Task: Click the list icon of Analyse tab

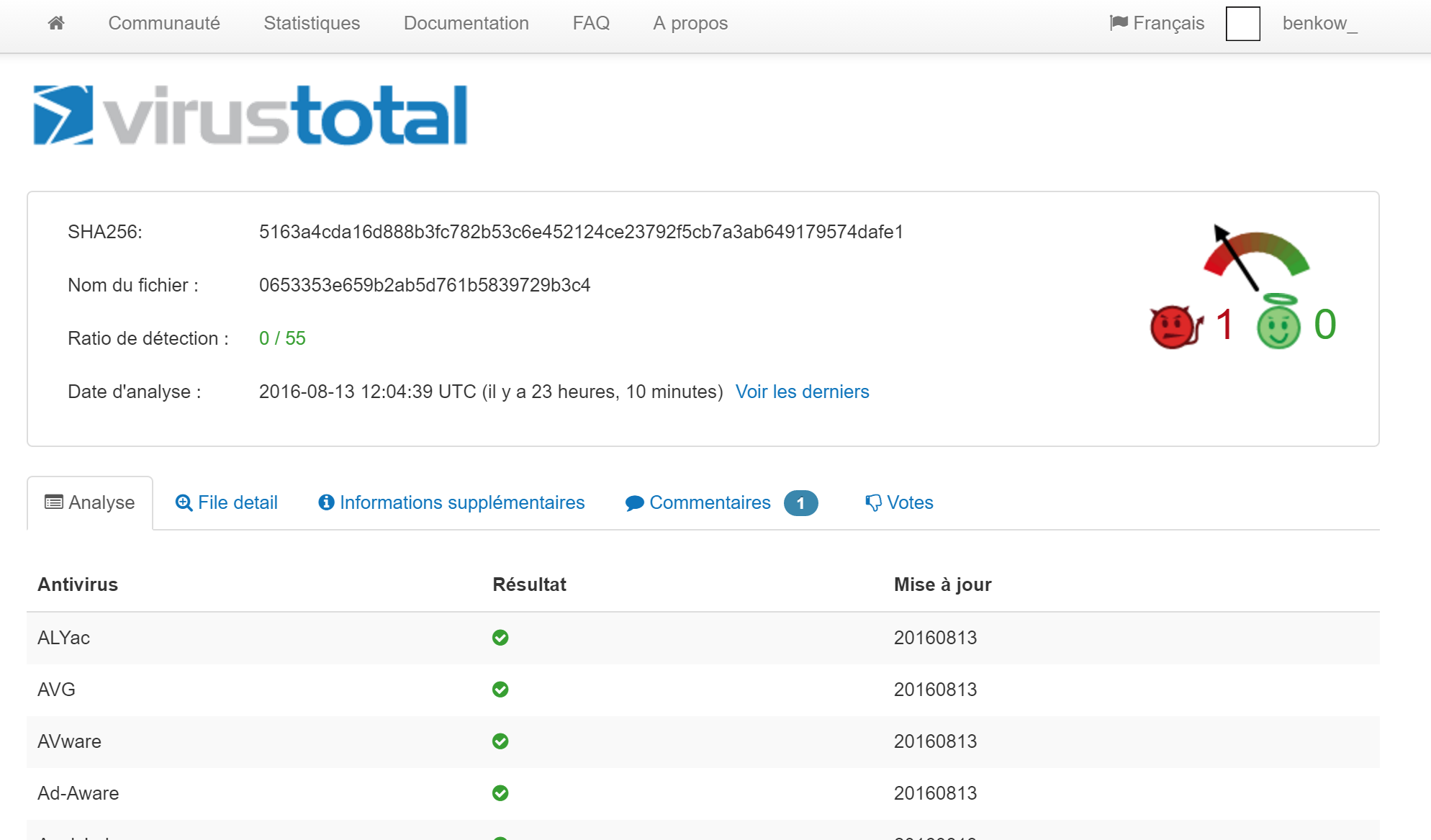Action: coord(54,502)
